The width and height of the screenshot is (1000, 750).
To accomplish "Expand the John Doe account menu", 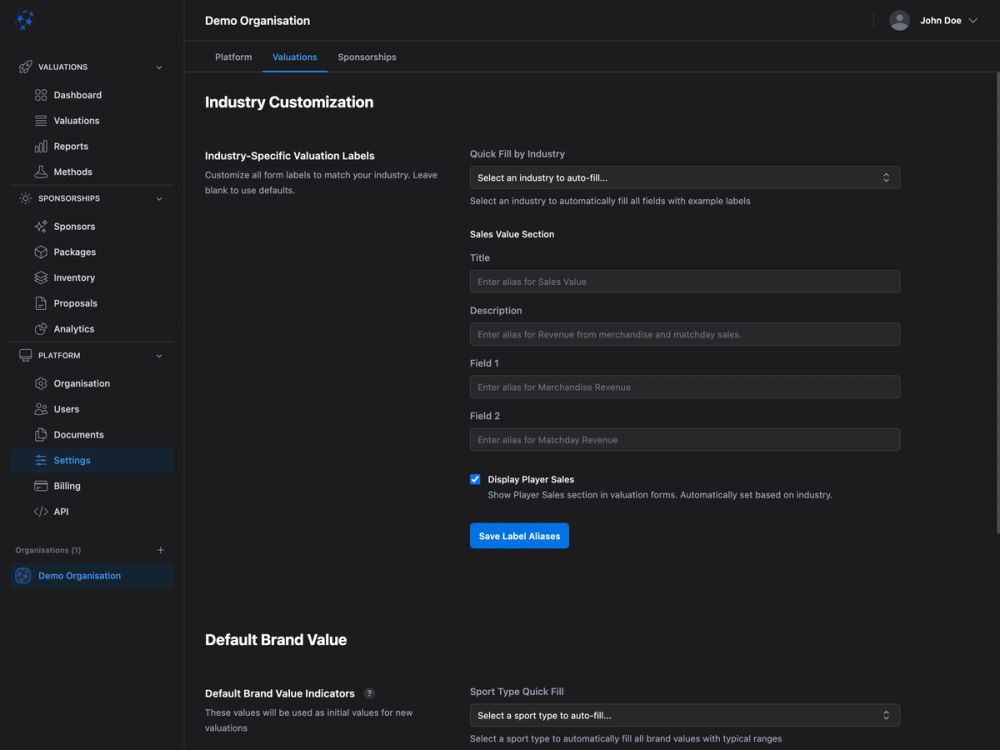I will (934, 19).
